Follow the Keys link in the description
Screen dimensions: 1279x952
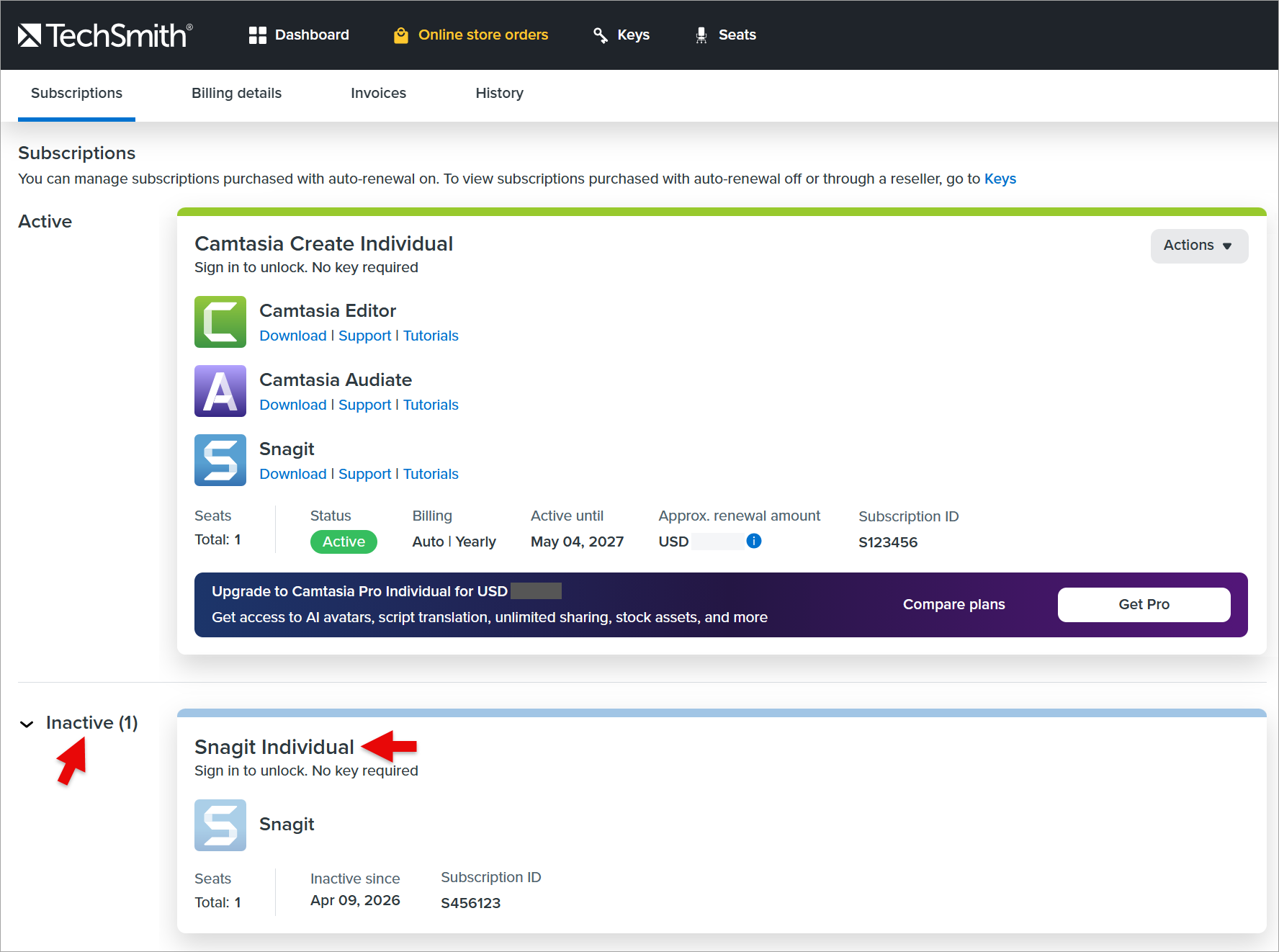coord(1000,179)
